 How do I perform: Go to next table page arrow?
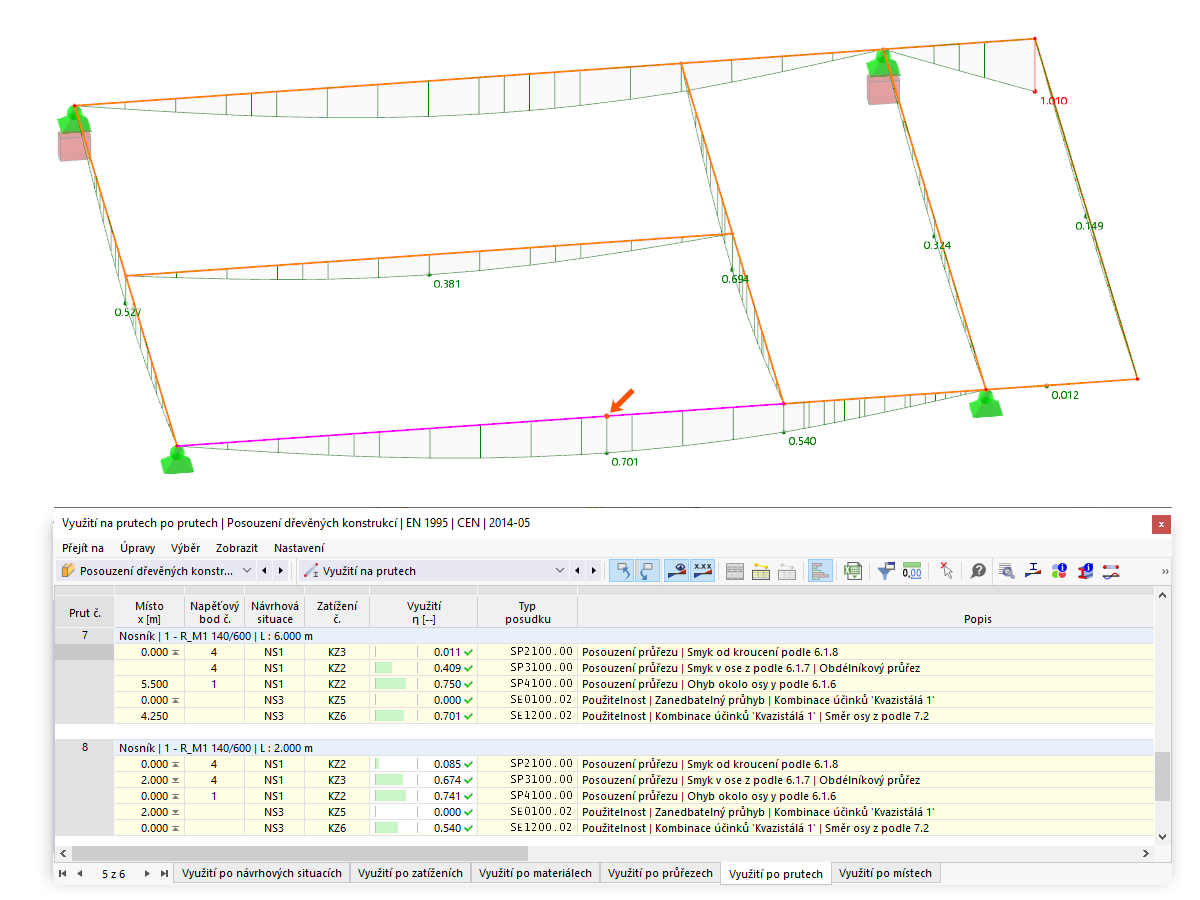pos(148,873)
